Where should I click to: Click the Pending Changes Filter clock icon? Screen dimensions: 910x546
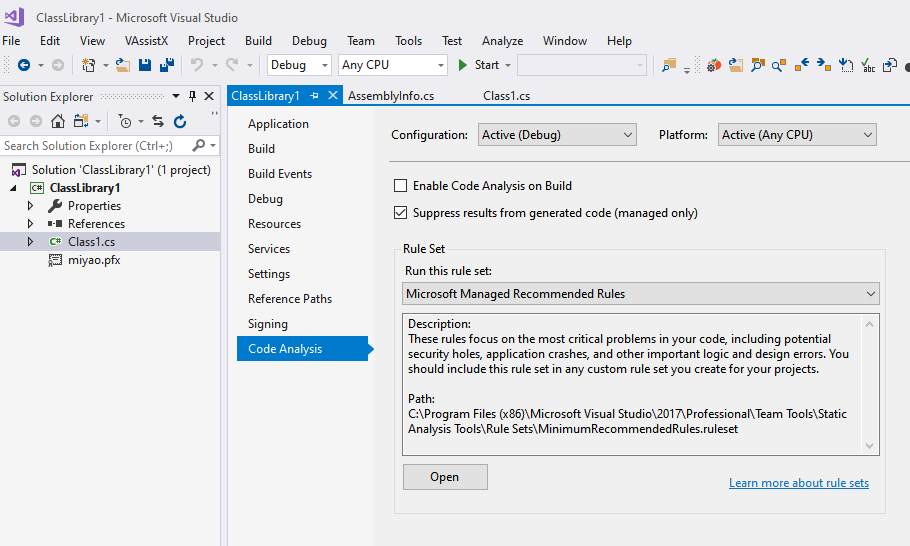(125, 121)
